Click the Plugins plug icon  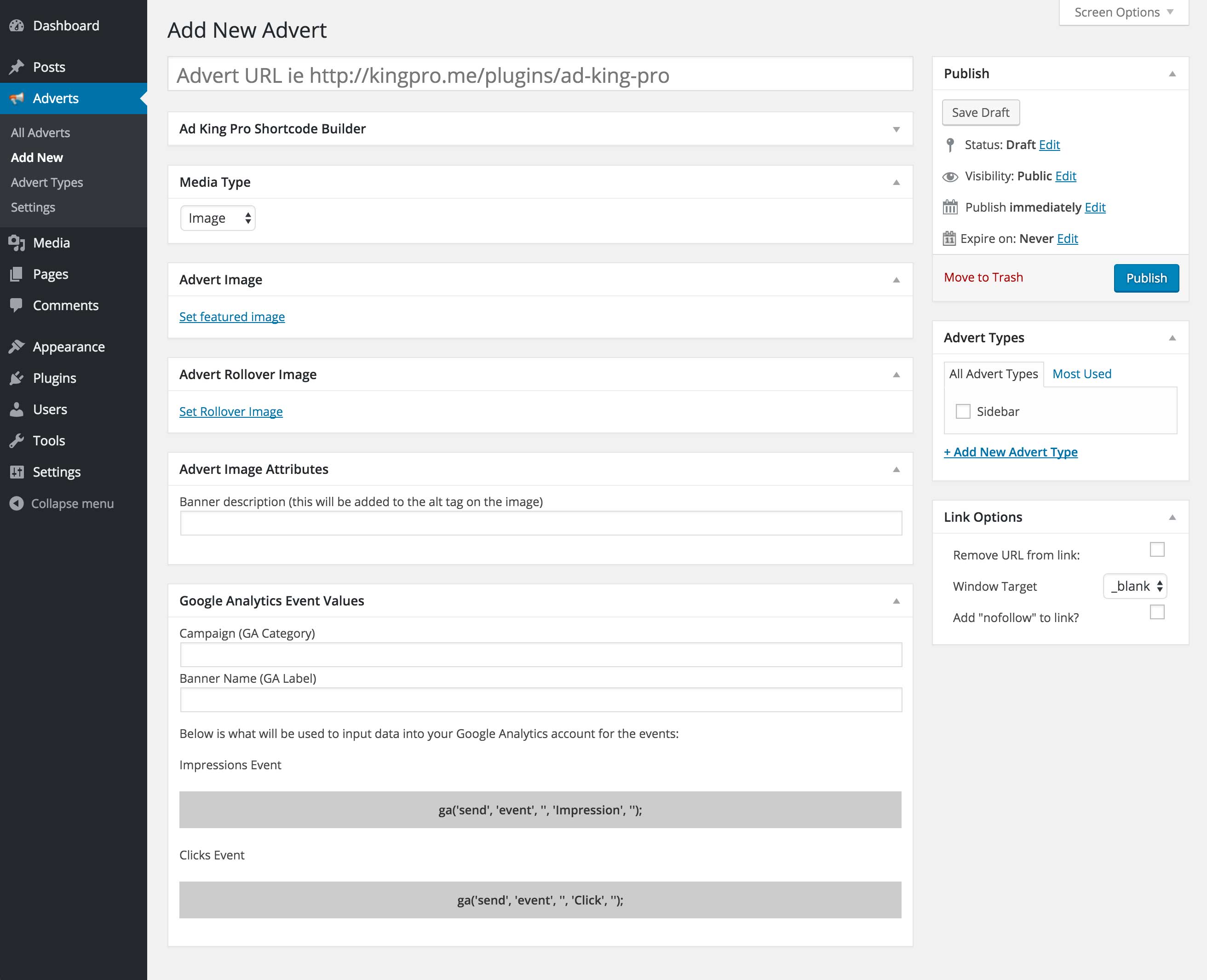pos(17,378)
